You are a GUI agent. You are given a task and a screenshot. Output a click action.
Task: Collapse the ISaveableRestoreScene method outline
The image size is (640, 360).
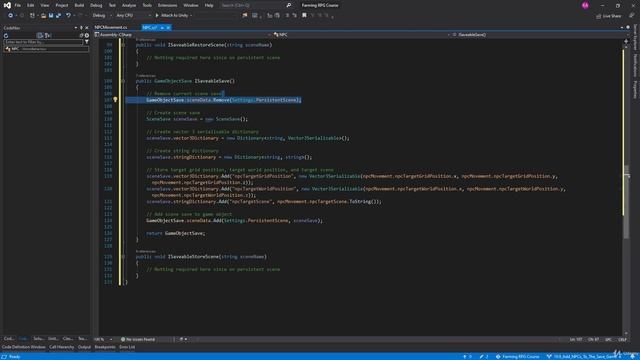(x=123, y=45)
